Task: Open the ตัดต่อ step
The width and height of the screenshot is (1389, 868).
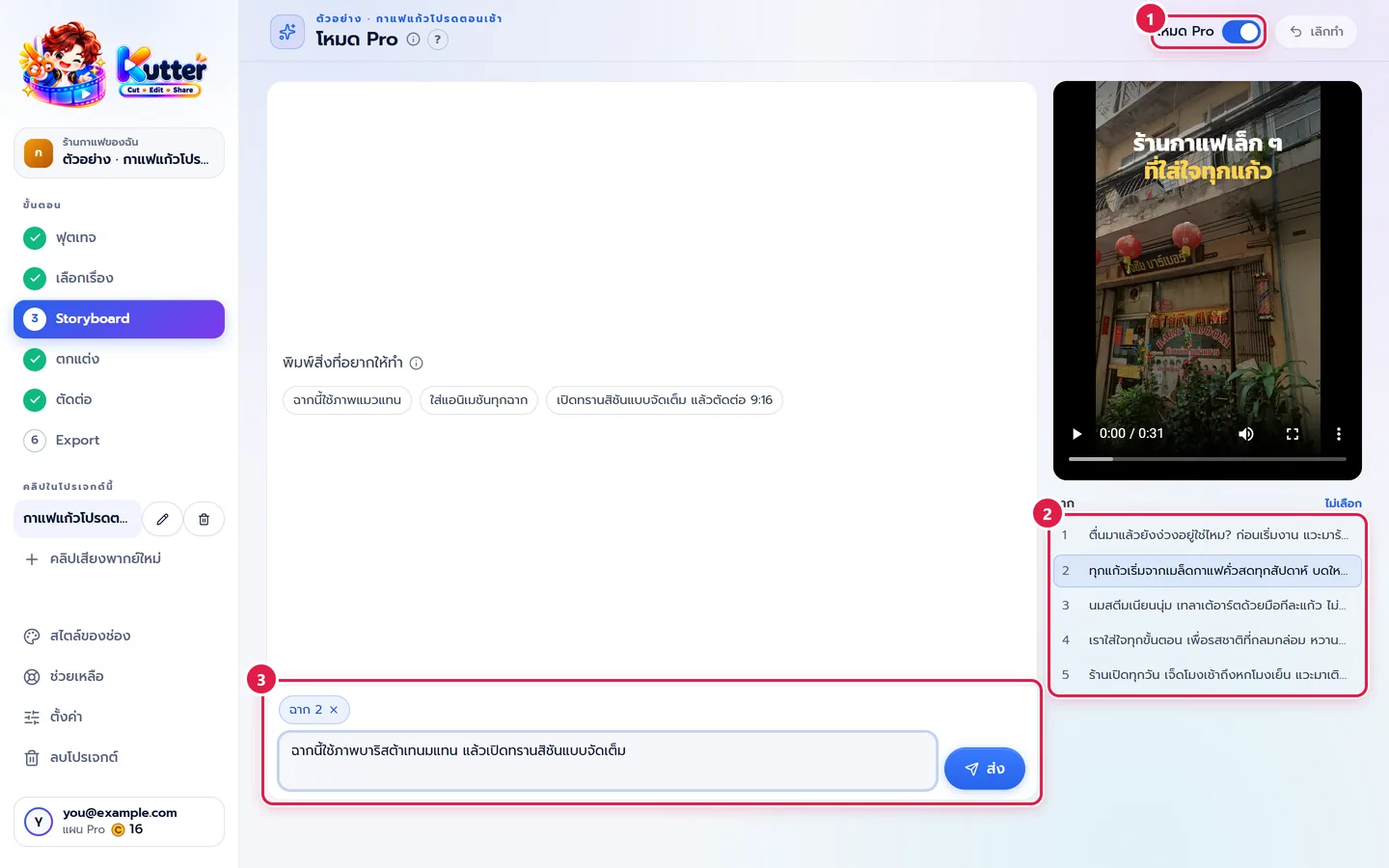Action: pyautogui.click(x=119, y=399)
